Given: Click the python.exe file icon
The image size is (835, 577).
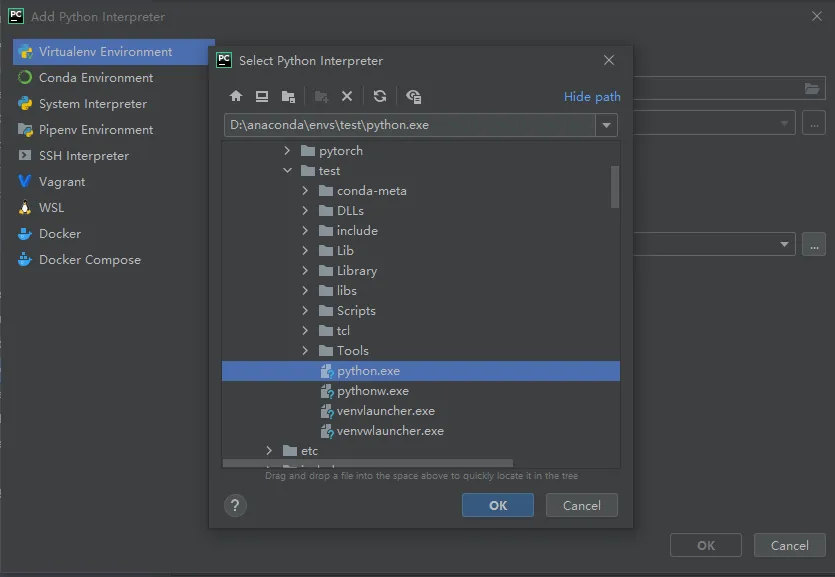Looking at the screenshot, I should (327, 371).
